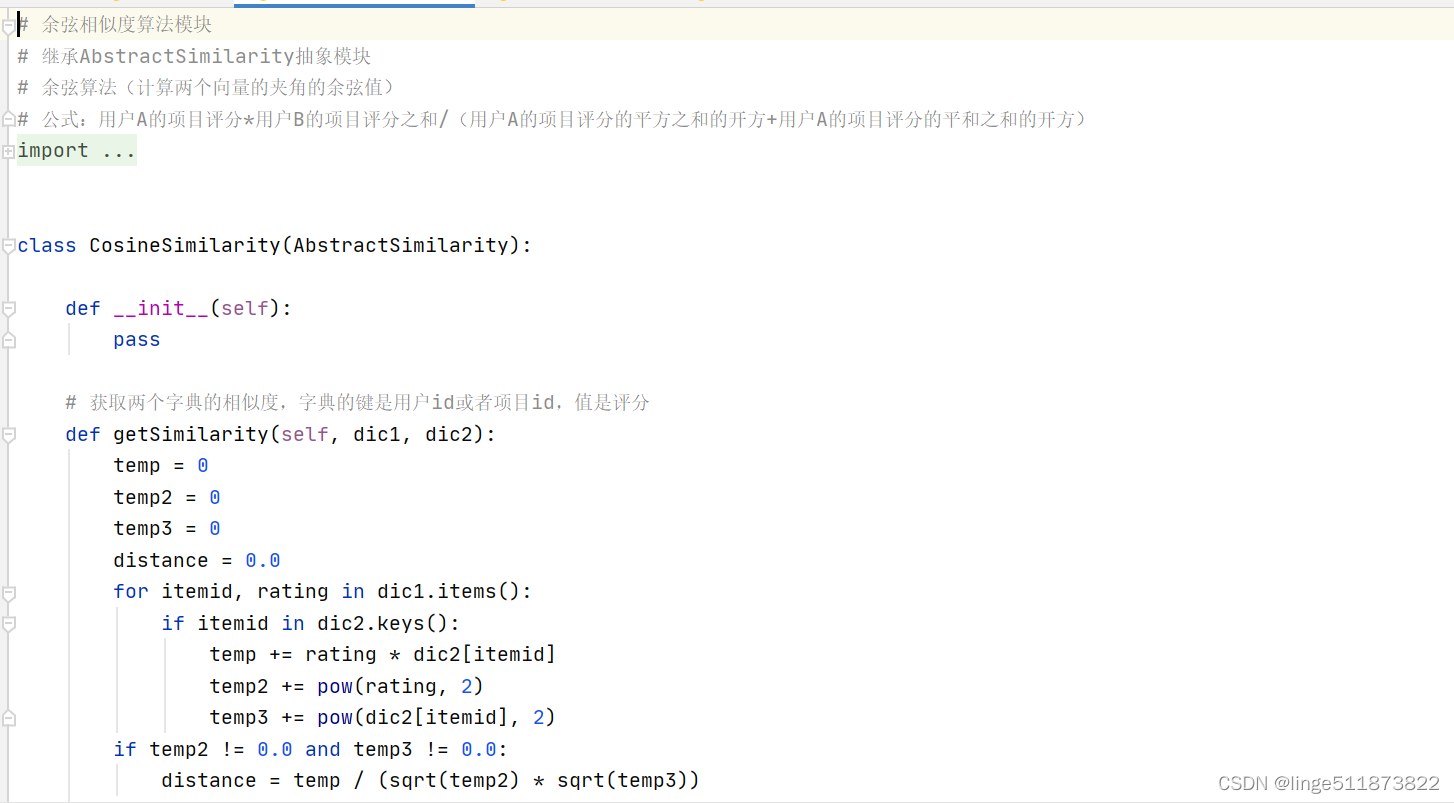Click 'sqrt(temp2)' in the distance formula
The height and width of the screenshot is (803, 1454).
tap(455, 780)
